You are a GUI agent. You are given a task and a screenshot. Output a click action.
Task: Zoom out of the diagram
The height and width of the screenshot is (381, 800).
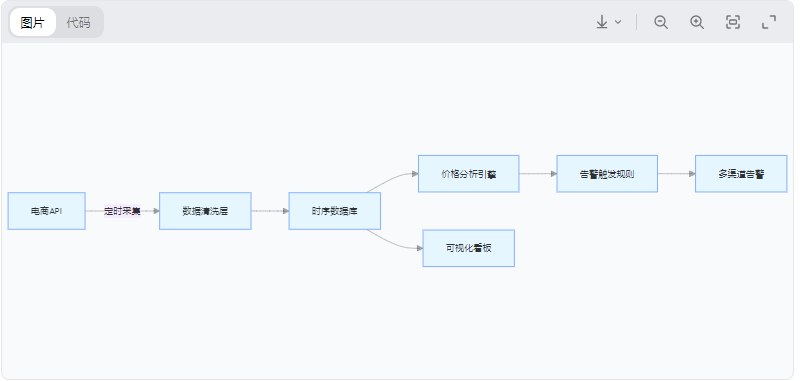tap(661, 22)
